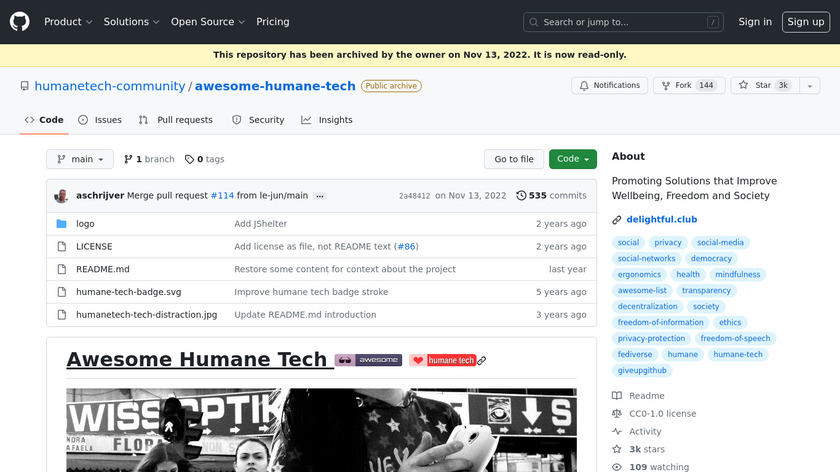Viewport: 840px width, 472px height.
Task: Open the README.md file
Action: [x=103, y=269]
